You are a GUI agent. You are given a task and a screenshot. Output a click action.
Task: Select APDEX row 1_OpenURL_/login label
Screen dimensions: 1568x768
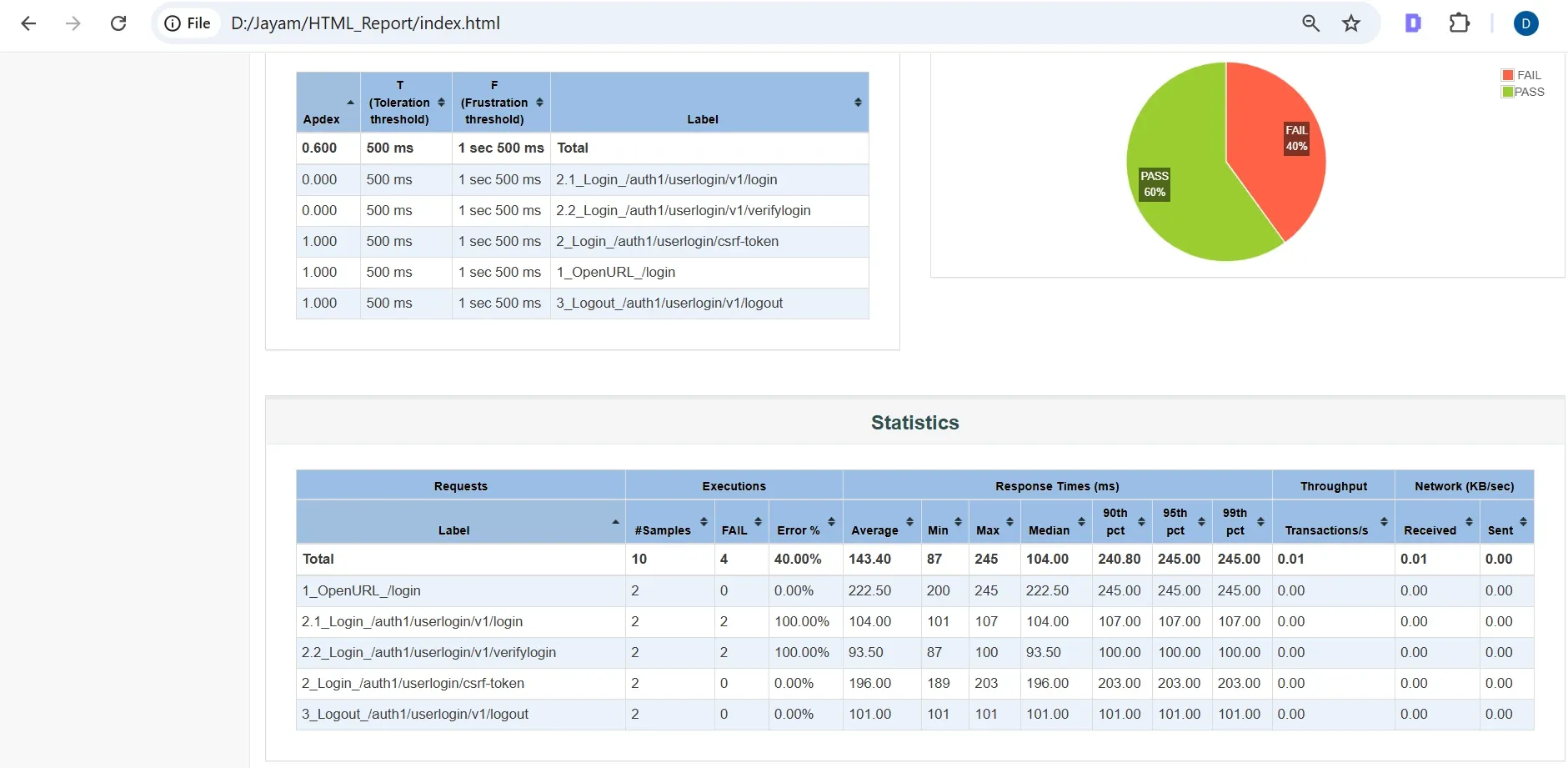point(615,272)
